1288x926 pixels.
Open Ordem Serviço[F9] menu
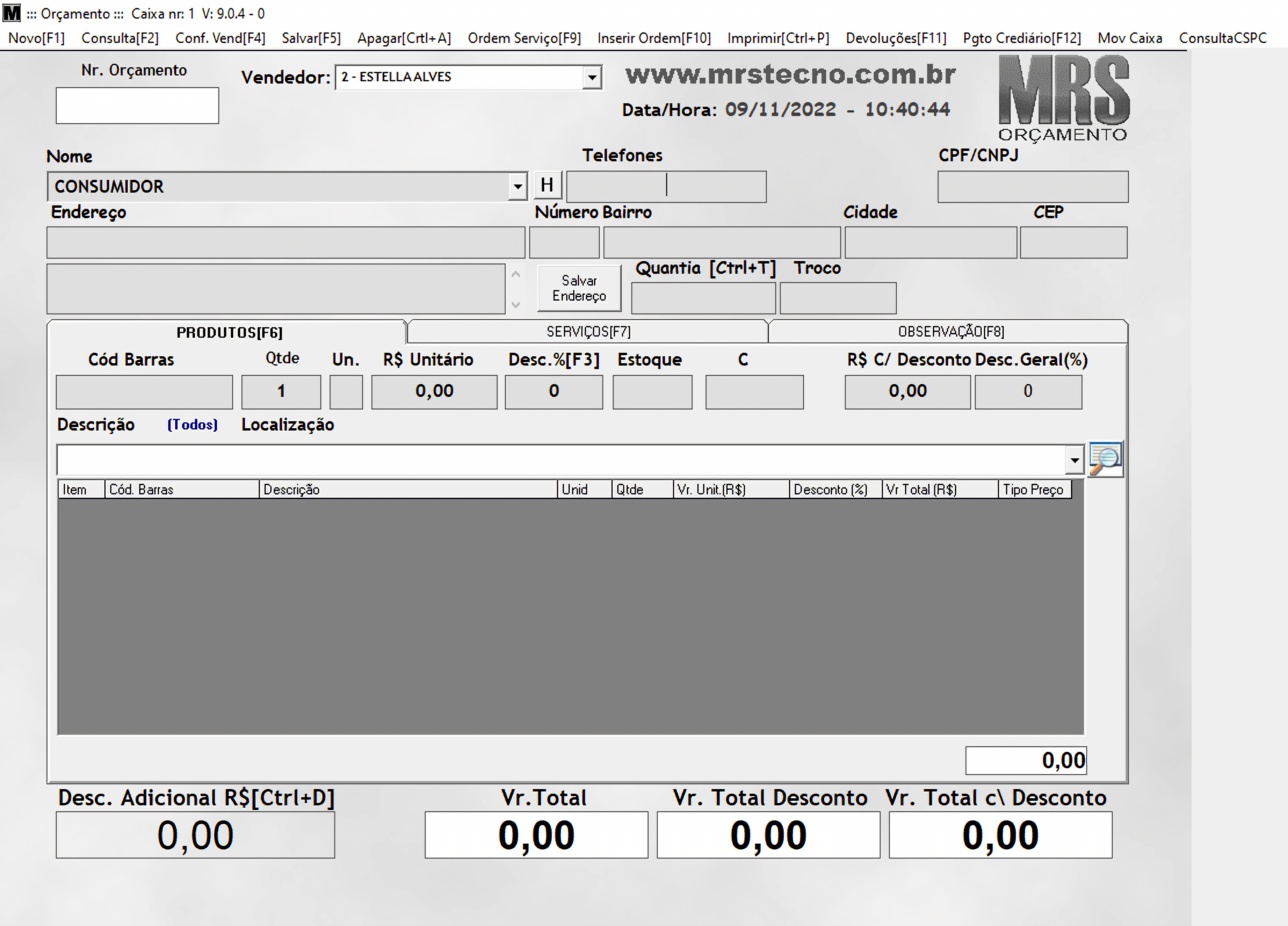coord(524,38)
